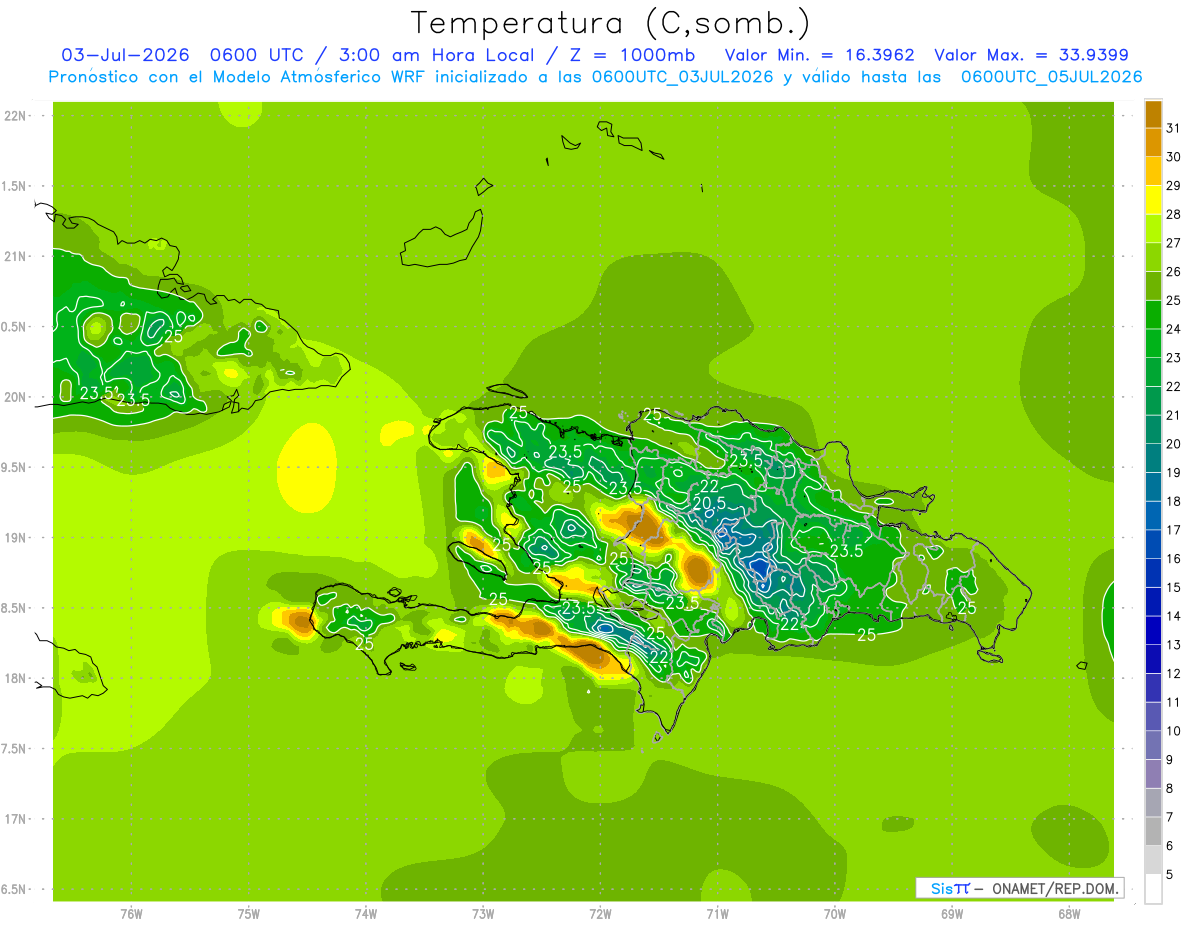This screenshot has width=1200, height=927.
Task: Click the '0600 UTC' time in header
Action: coord(257,55)
